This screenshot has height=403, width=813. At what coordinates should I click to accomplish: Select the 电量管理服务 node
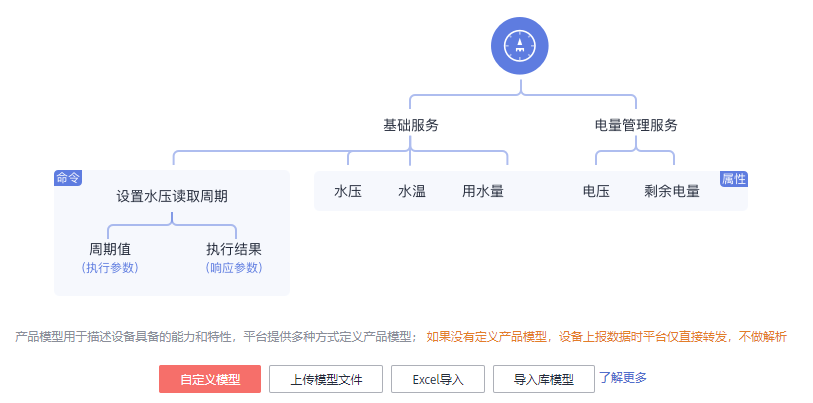(x=636, y=126)
